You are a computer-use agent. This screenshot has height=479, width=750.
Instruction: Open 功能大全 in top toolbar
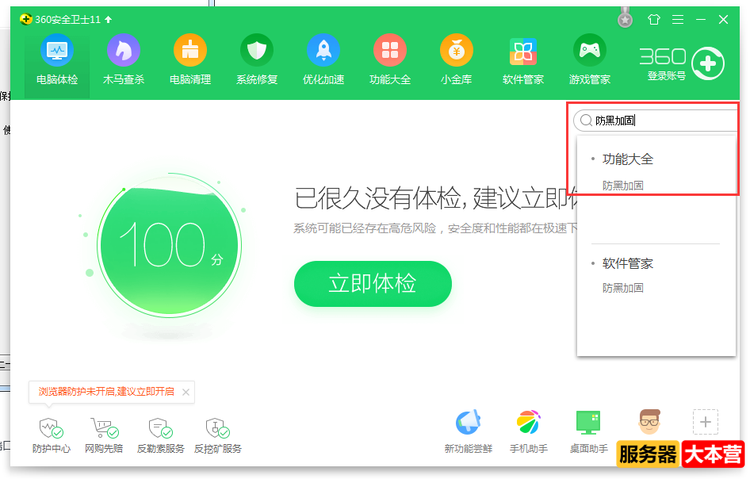[390, 60]
